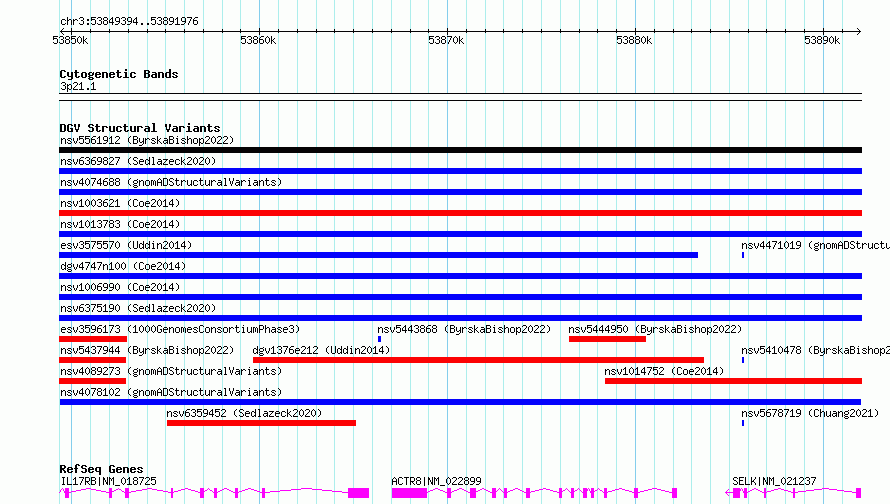Click the tiny blue mark under nsv5410478
Image resolution: width=890 pixels, height=504 pixels.
743,360
